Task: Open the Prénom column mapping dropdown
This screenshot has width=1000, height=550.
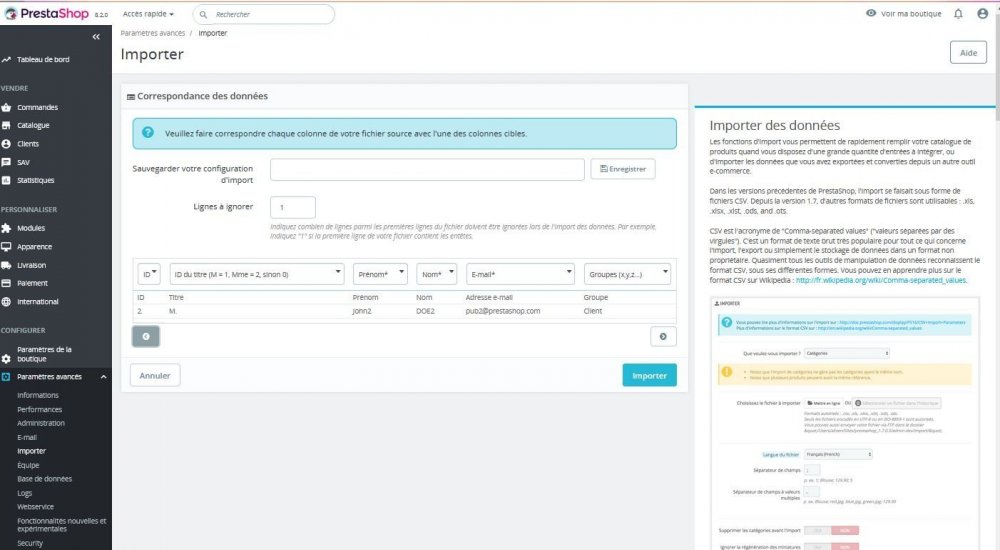Action: pyautogui.click(x=380, y=274)
